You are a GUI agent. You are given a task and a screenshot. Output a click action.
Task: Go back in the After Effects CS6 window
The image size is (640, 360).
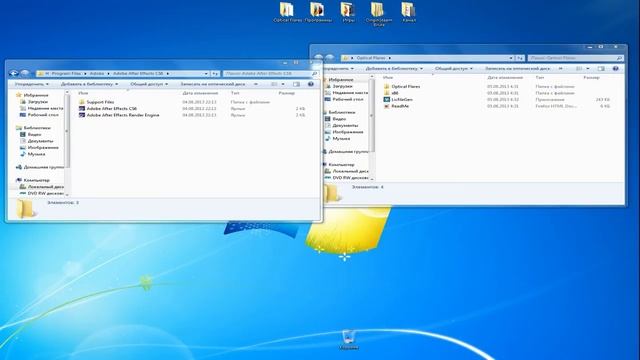click(14, 73)
